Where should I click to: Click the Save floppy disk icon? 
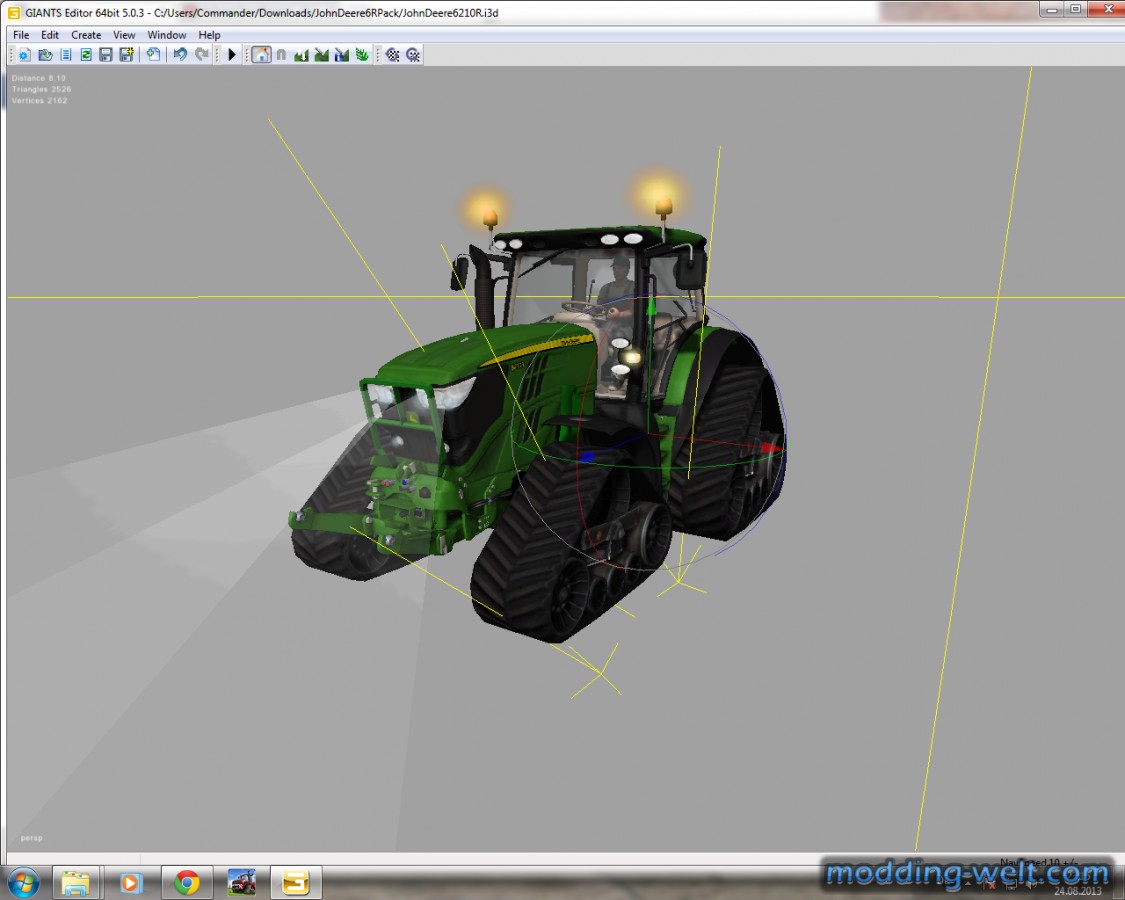[x=106, y=55]
